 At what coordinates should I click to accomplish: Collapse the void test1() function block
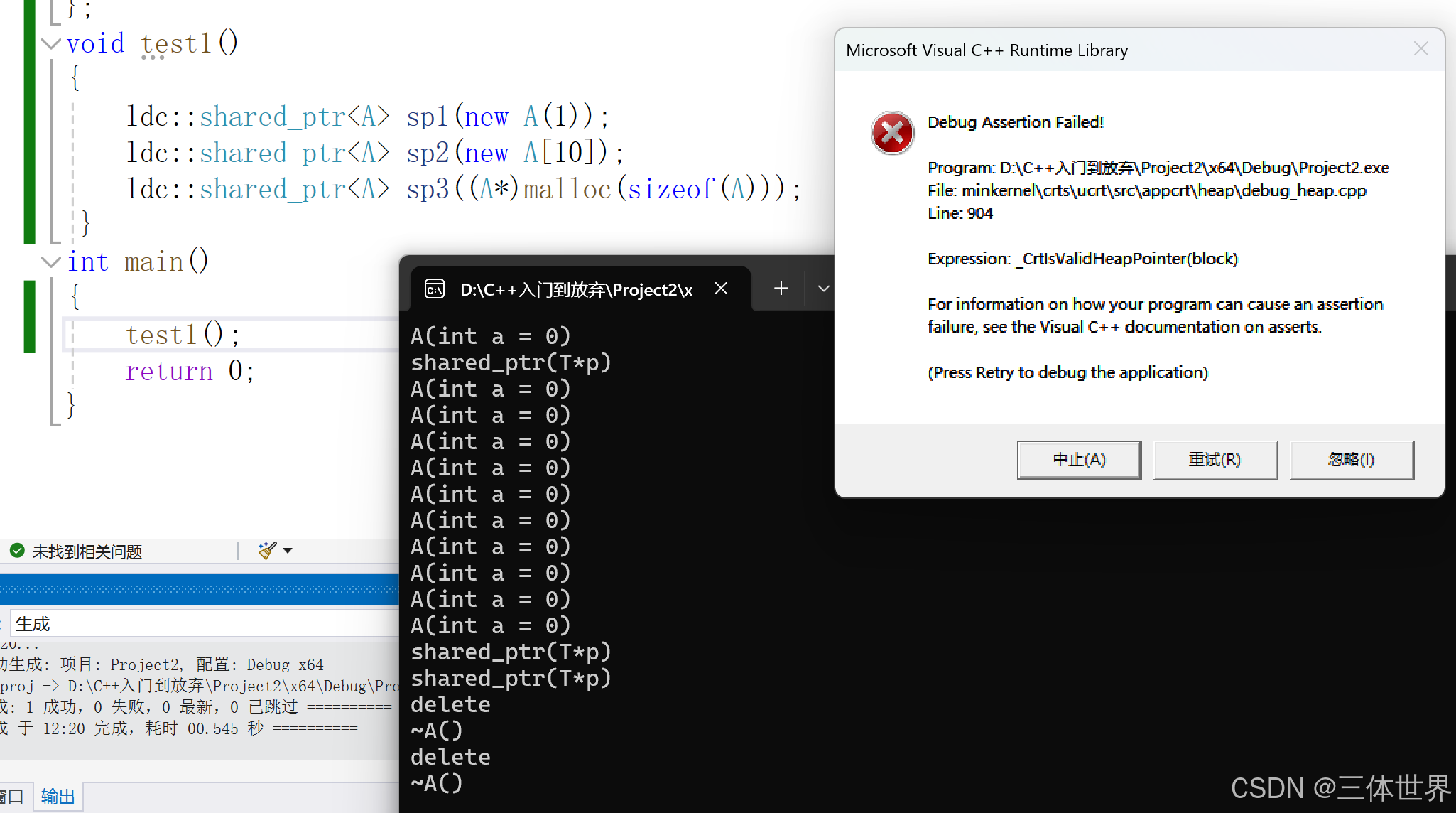(50, 43)
